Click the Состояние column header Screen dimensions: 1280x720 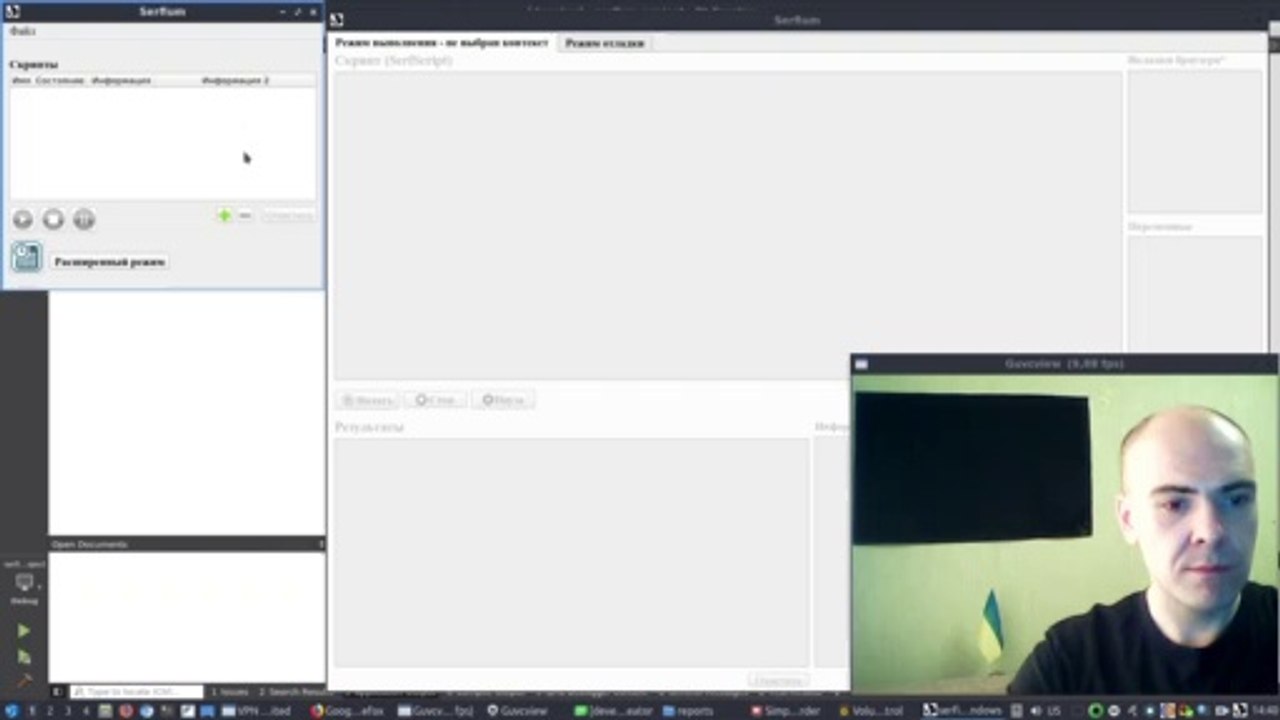(x=60, y=80)
